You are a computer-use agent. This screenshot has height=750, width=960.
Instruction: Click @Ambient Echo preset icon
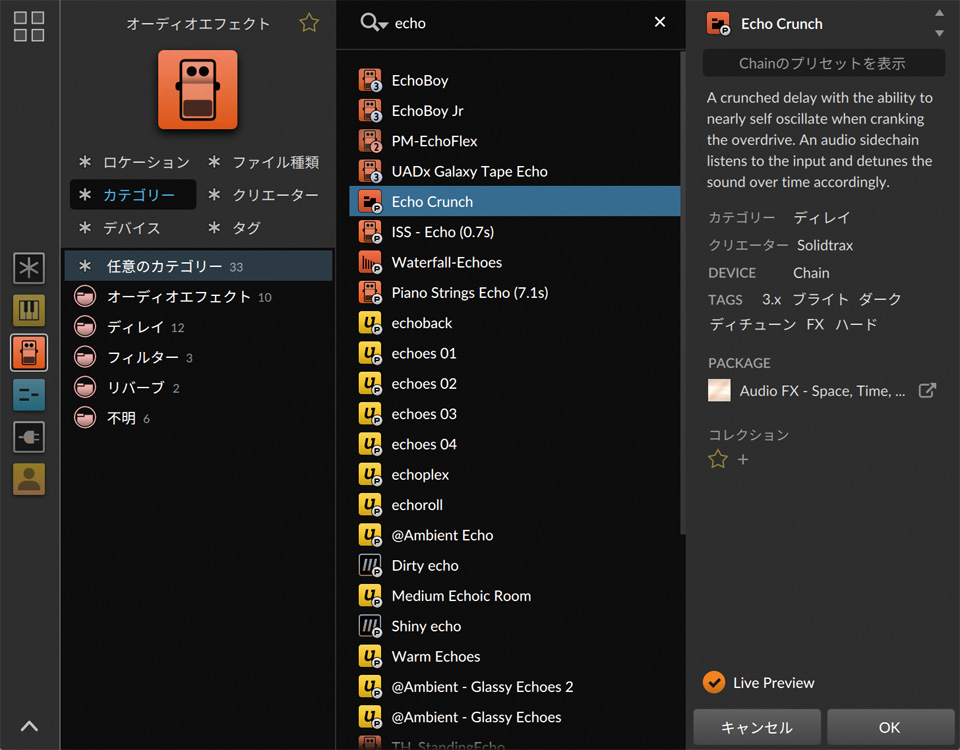tap(370, 535)
